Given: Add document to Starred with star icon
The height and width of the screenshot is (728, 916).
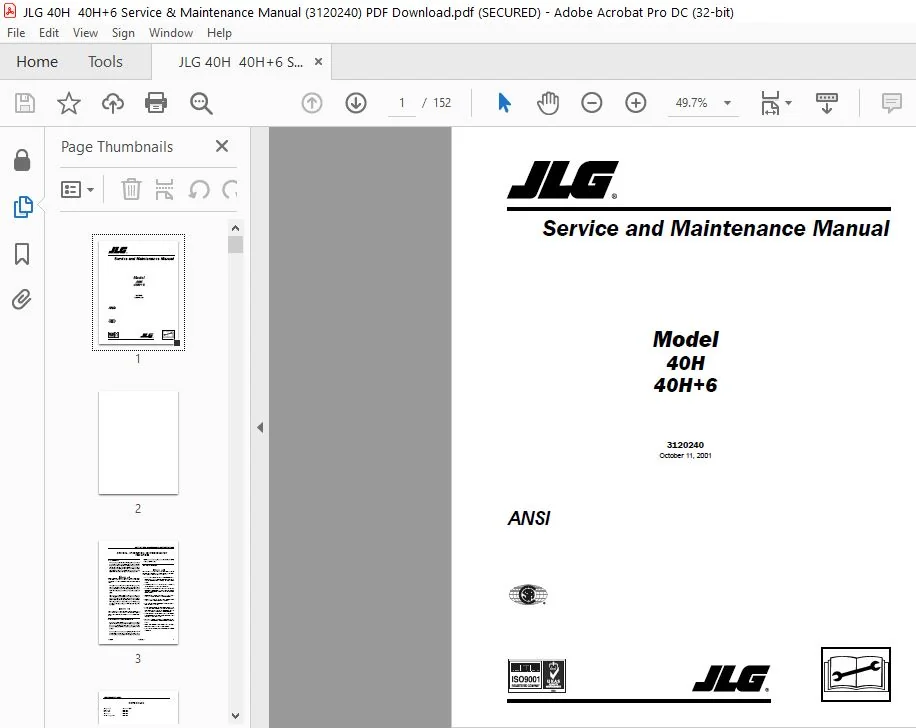Looking at the screenshot, I should [68, 103].
